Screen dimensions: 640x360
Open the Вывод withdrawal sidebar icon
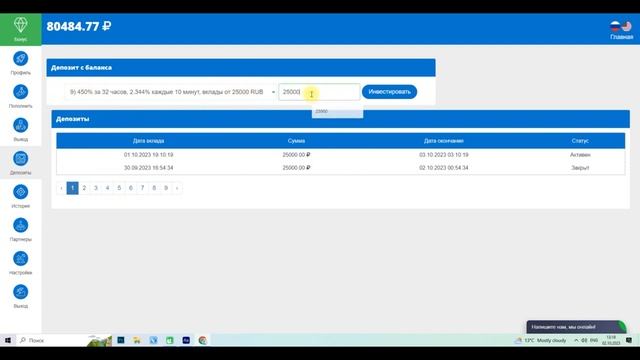coord(20,125)
